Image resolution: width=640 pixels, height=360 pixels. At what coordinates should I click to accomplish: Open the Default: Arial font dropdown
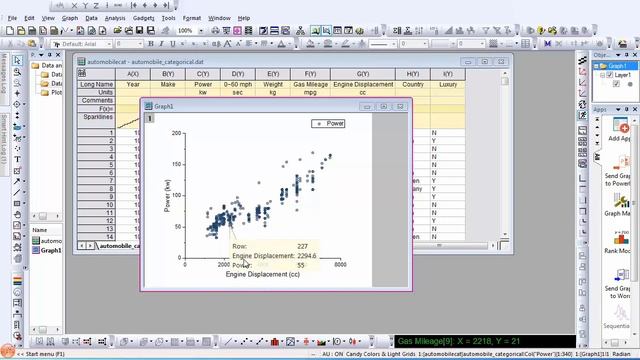[109, 44]
